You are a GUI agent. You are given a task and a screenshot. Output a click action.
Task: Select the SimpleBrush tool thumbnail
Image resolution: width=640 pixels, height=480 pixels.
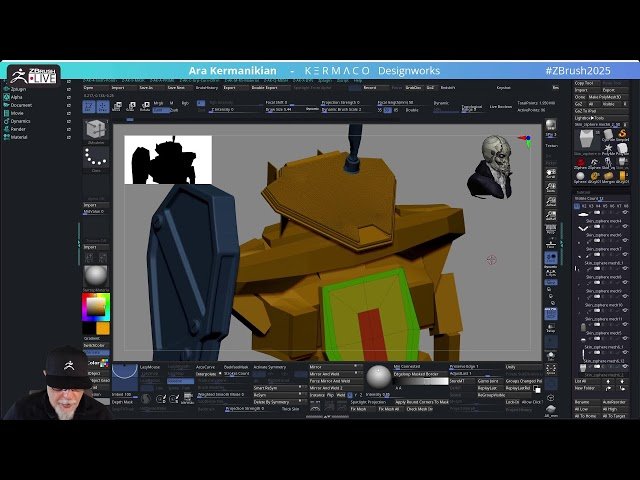[x=622, y=135]
